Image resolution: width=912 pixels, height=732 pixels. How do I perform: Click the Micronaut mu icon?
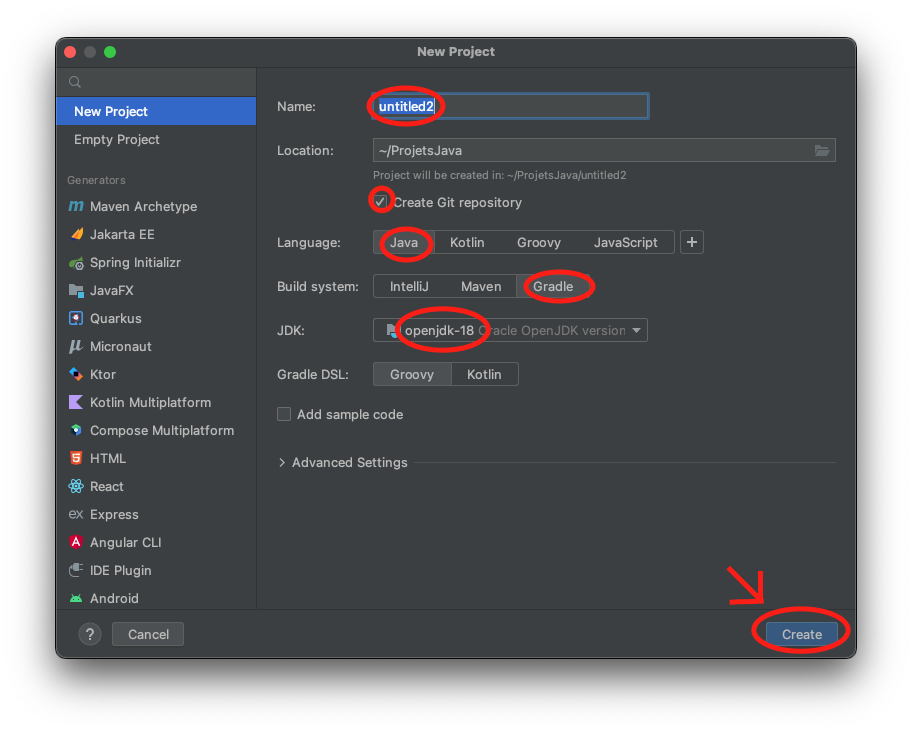tap(76, 347)
